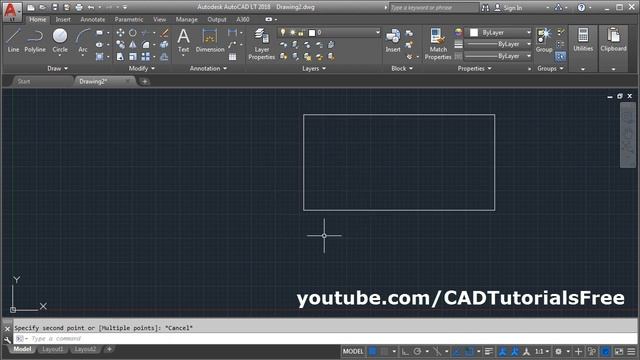Open Layer Properties manager
Screen dimensions: 640x360
click(x=261, y=44)
